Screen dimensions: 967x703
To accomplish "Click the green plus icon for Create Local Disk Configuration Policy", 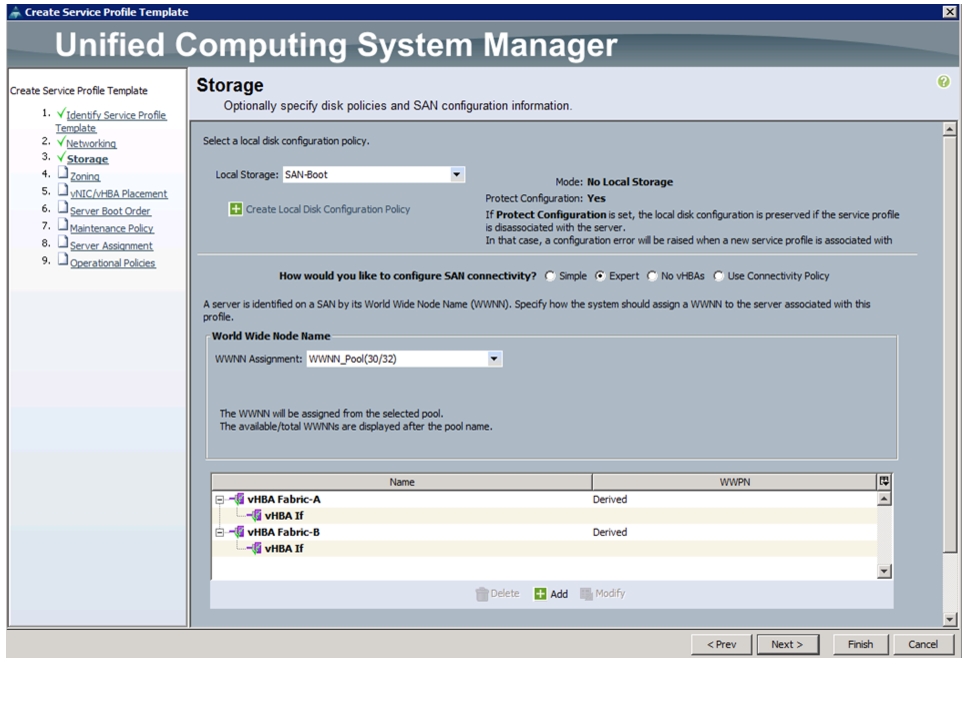I will click(x=236, y=209).
